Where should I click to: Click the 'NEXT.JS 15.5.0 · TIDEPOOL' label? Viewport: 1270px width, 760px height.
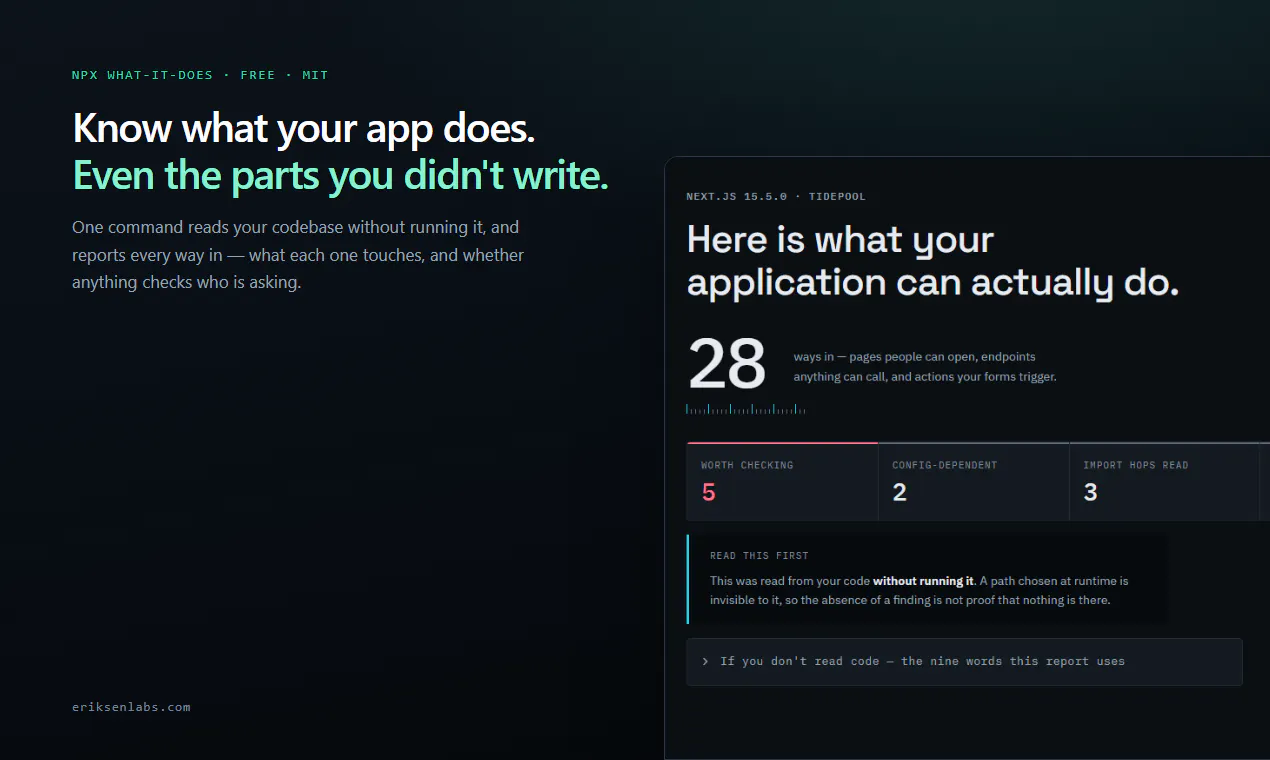point(776,197)
